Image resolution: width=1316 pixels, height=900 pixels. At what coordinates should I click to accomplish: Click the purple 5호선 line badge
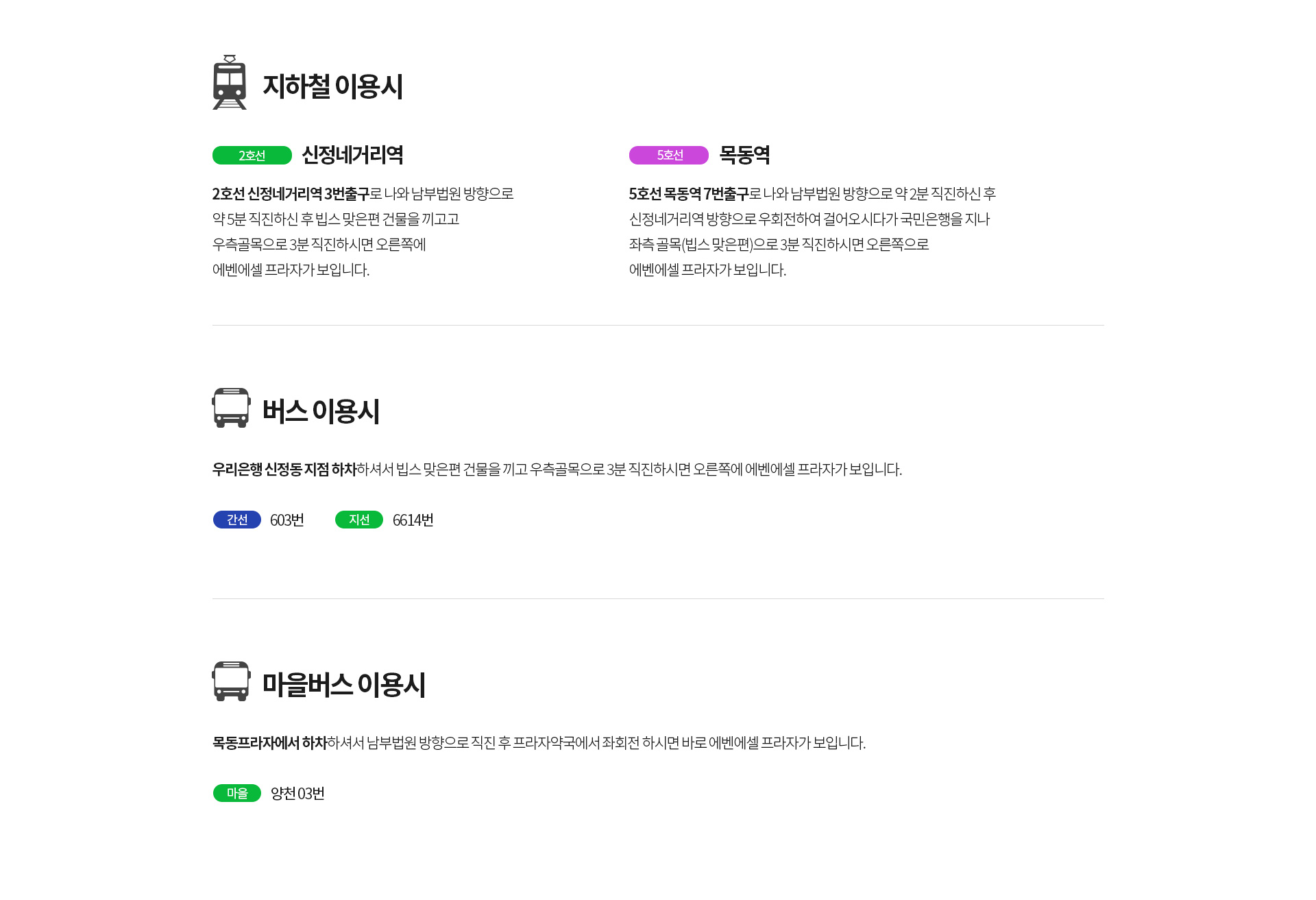[x=669, y=156]
